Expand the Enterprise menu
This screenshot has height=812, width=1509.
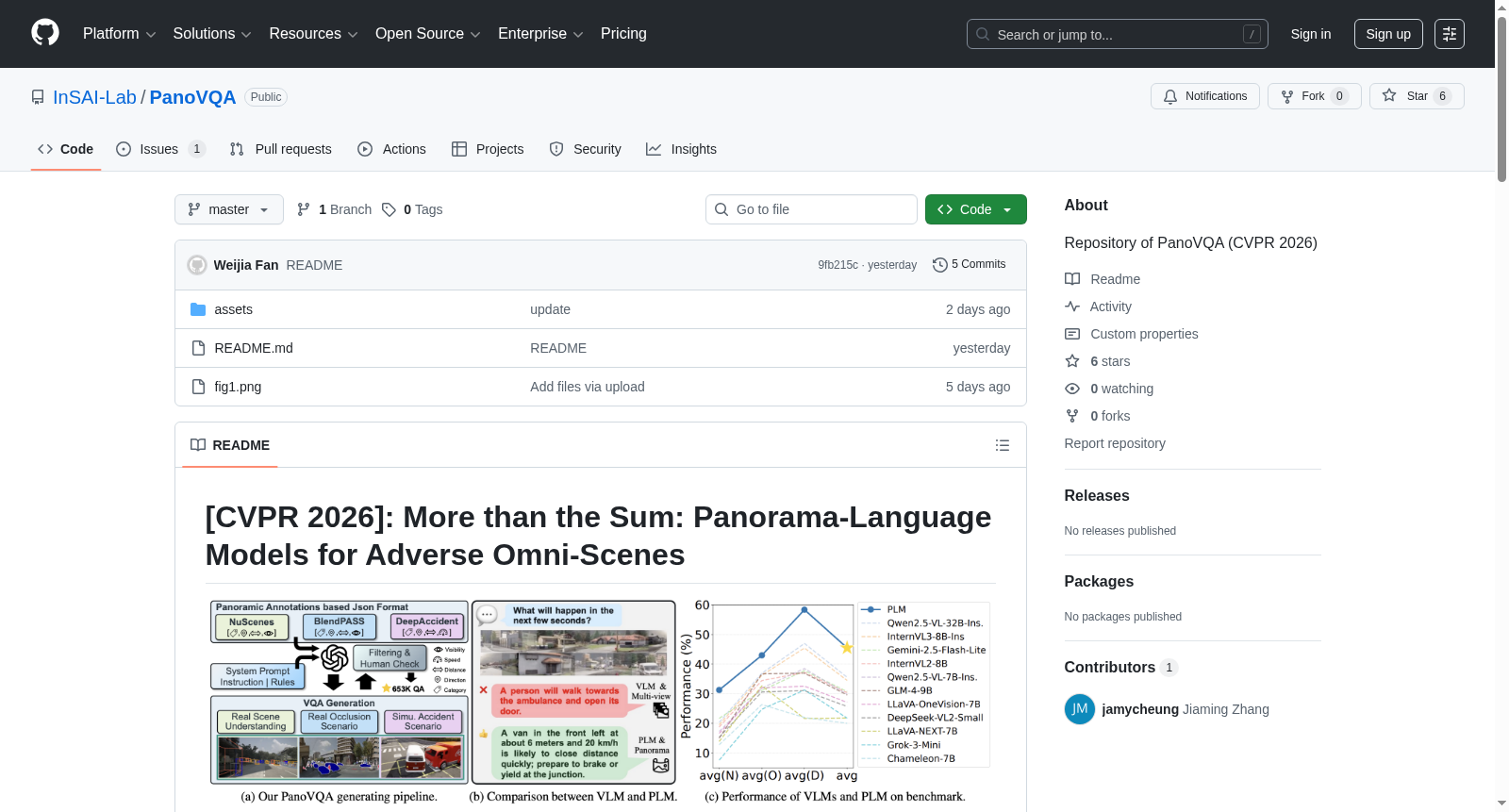point(540,34)
